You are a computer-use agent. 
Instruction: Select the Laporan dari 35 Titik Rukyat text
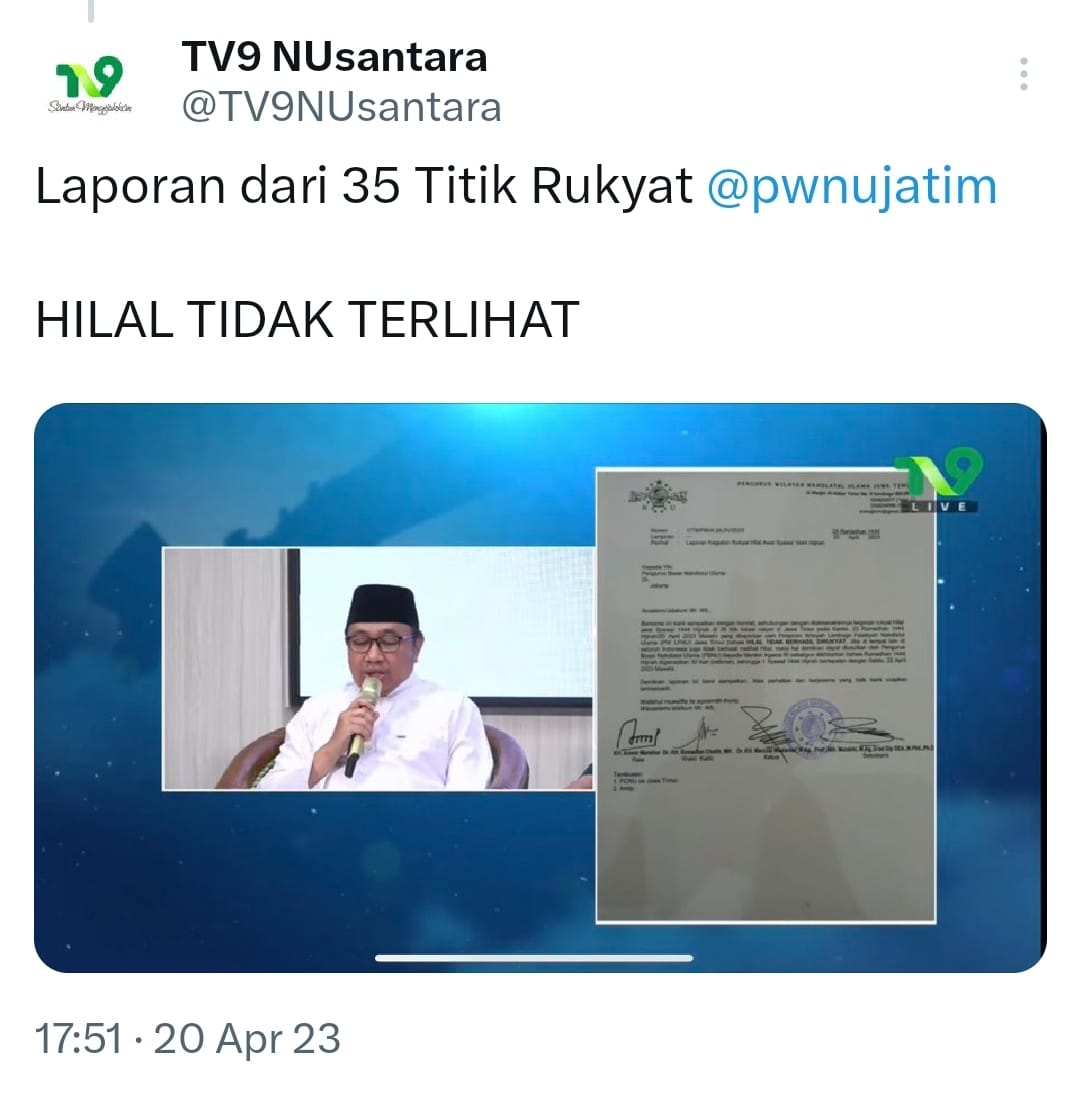pos(364,187)
